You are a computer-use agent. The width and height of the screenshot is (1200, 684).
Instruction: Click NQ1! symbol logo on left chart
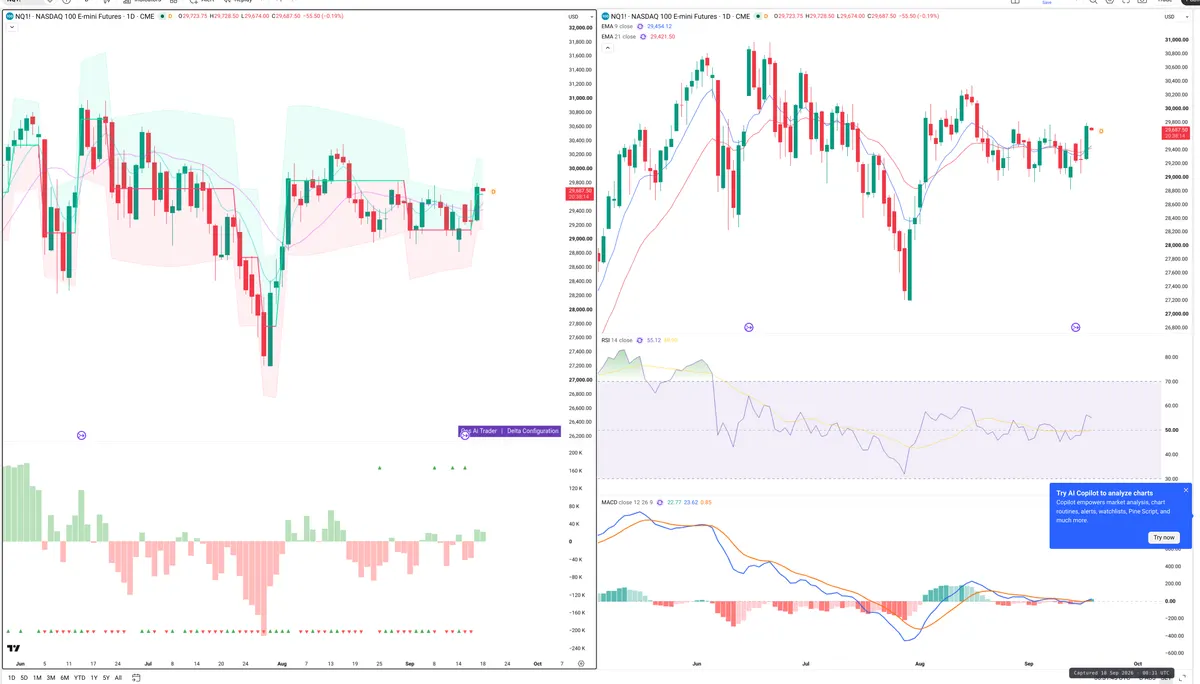pos(10,16)
